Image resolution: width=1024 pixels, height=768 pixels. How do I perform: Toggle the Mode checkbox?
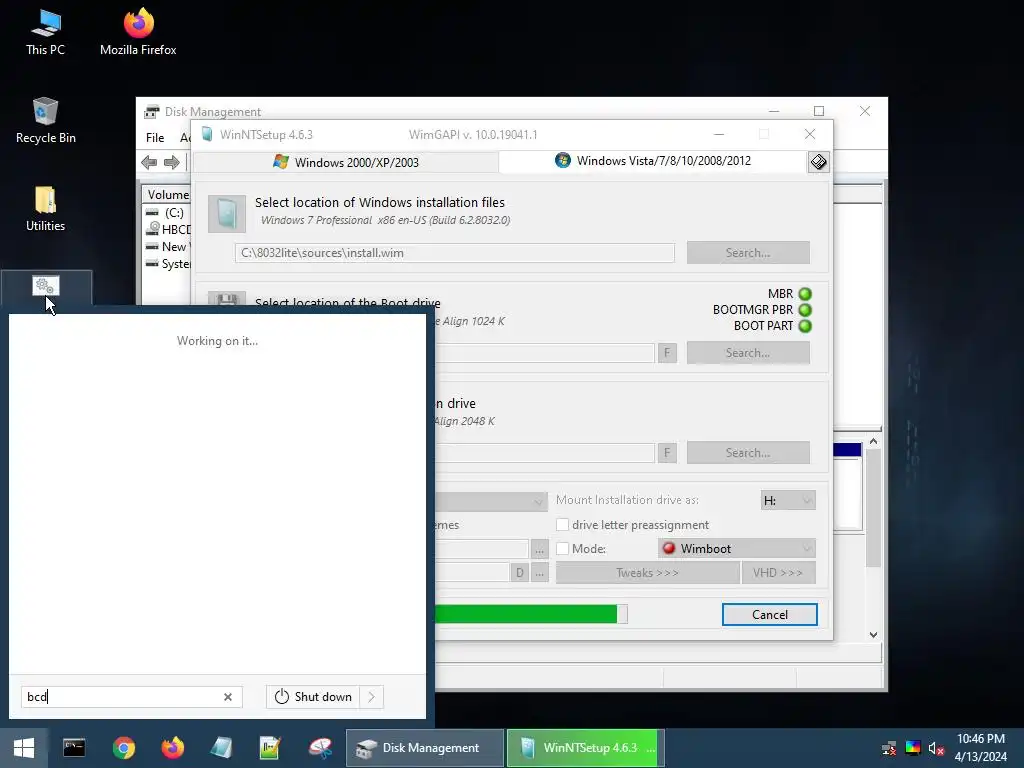click(562, 549)
